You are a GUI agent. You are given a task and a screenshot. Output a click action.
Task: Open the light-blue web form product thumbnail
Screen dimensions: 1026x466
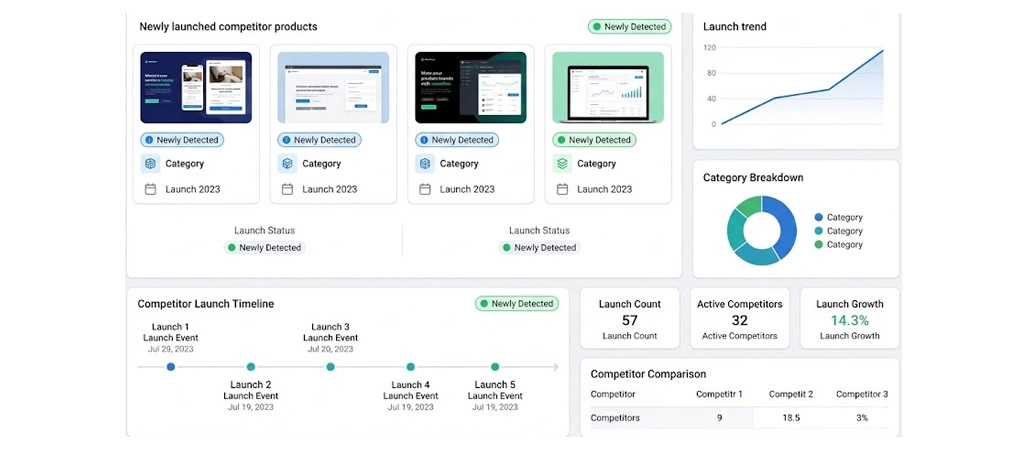pyautogui.click(x=333, y=88)
